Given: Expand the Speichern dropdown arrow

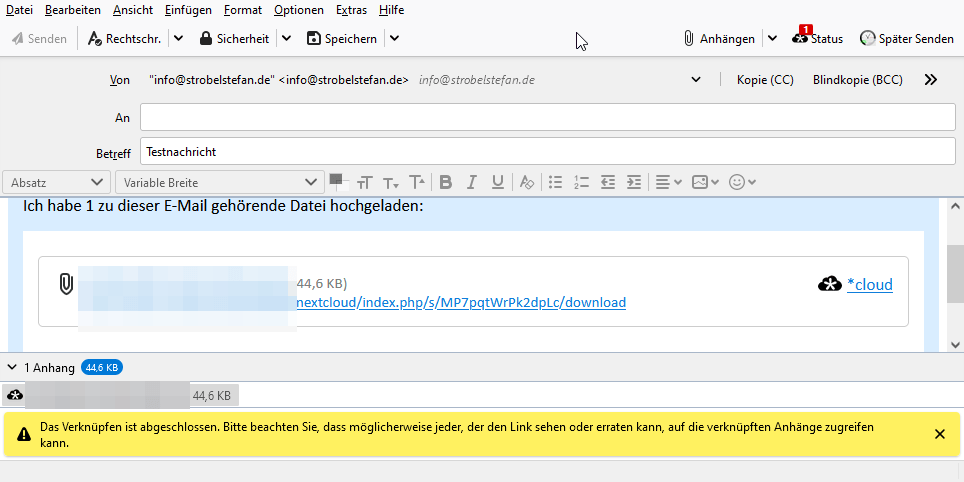Looking at the screenshot, I should pyautogui.click(x=395, y=39).
